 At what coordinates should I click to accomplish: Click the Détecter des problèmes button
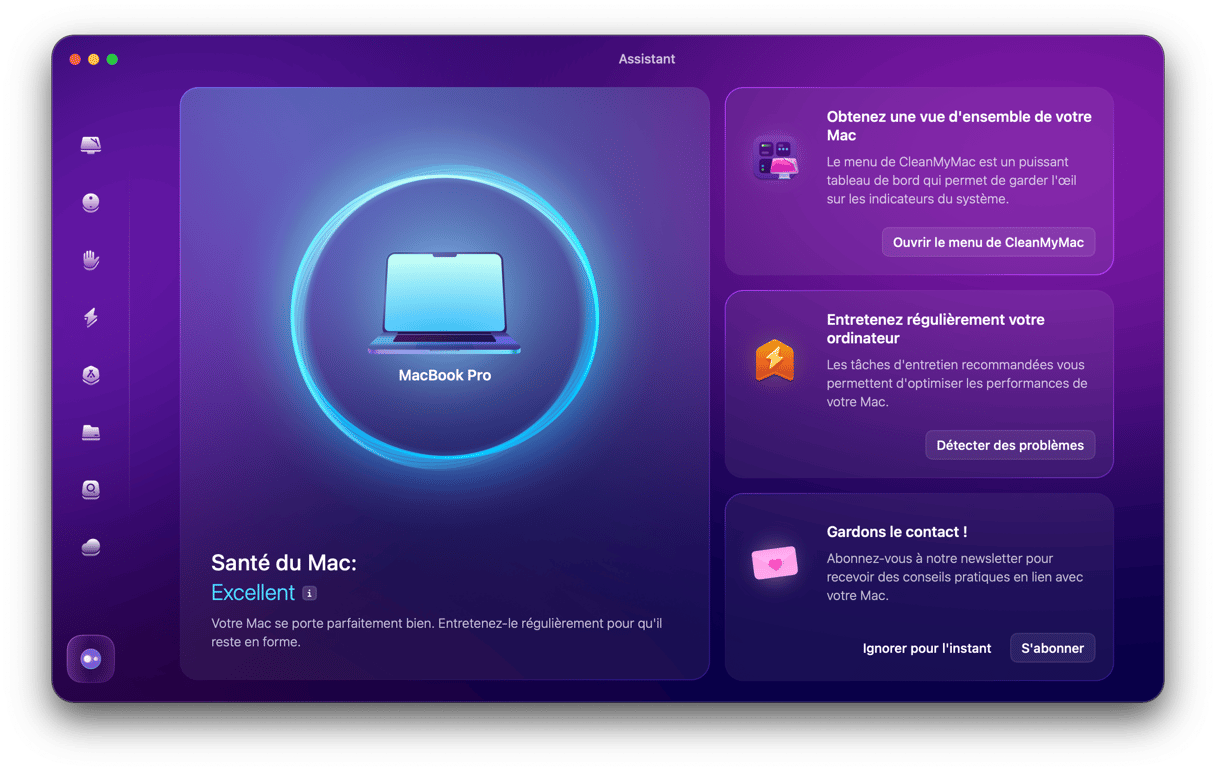pyautogui.click(x=1010, y=445)
